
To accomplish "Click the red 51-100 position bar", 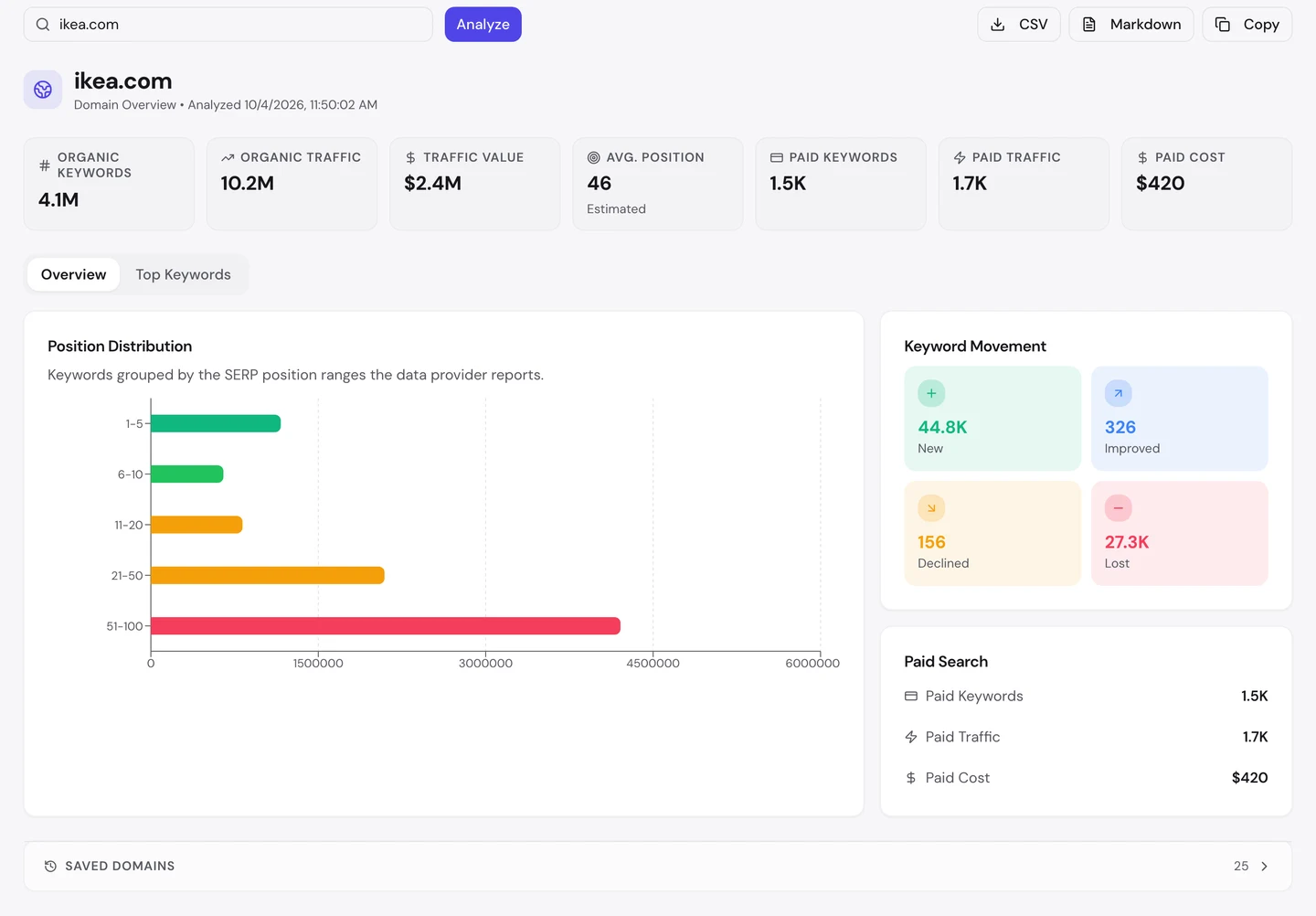I will 386,626.
